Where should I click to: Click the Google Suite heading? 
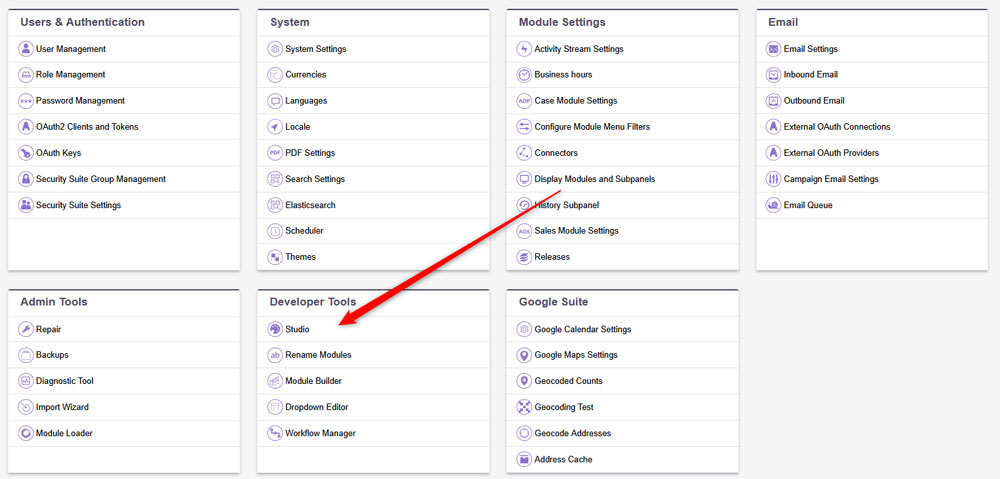pyautogui.click(x=554, y=302)
